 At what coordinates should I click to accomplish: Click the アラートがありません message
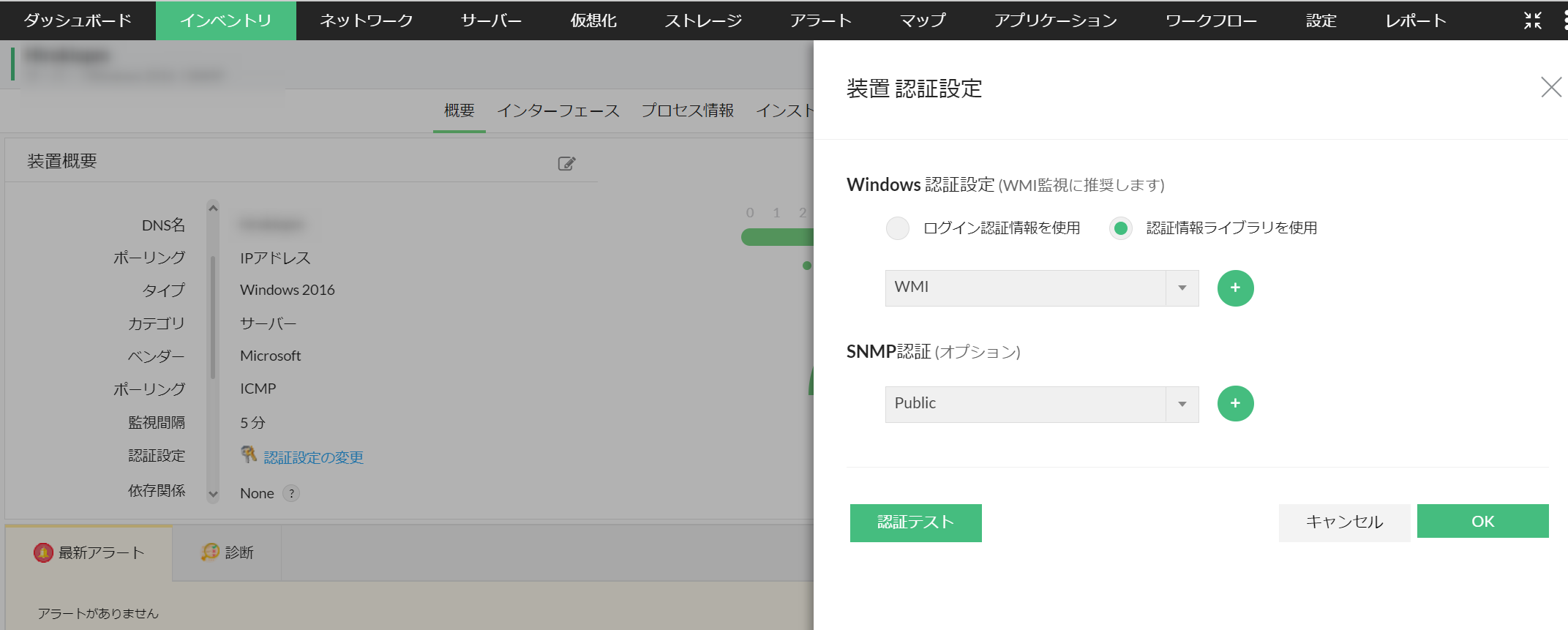pos(98,614)
